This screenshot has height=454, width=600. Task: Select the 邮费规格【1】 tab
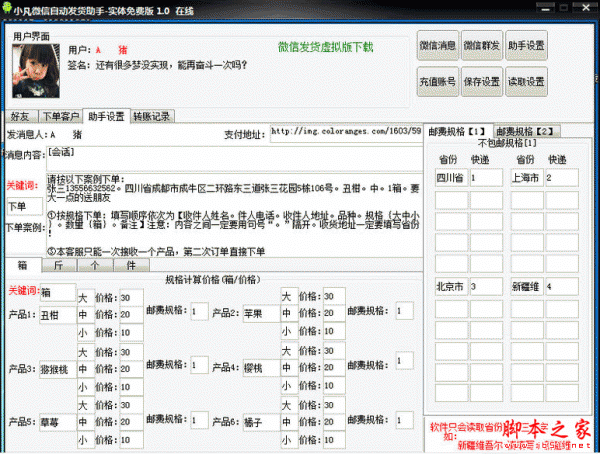pyautogui.click(x=457, y=131)
